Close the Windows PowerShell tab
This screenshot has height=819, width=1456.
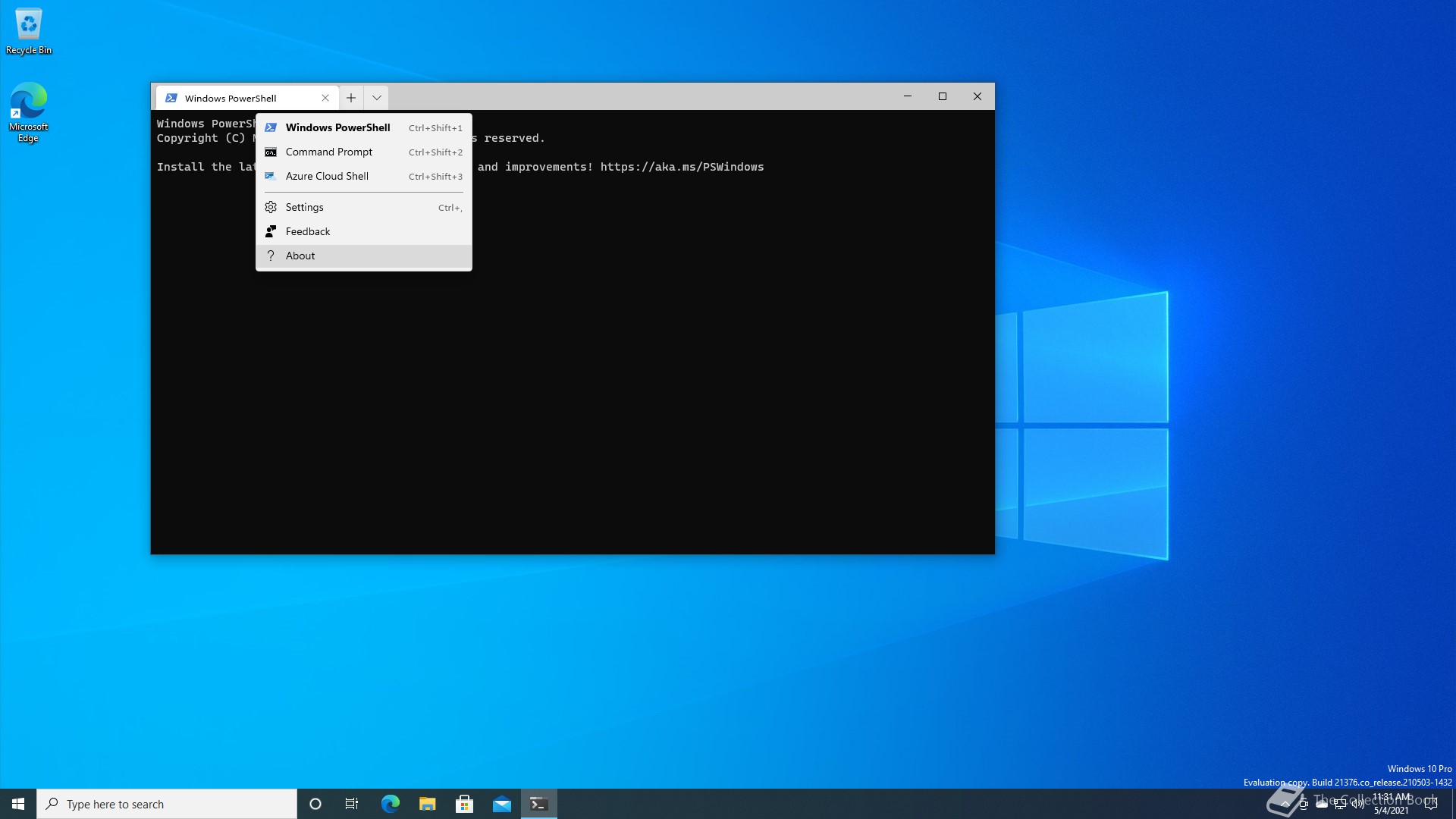point(325,98)
